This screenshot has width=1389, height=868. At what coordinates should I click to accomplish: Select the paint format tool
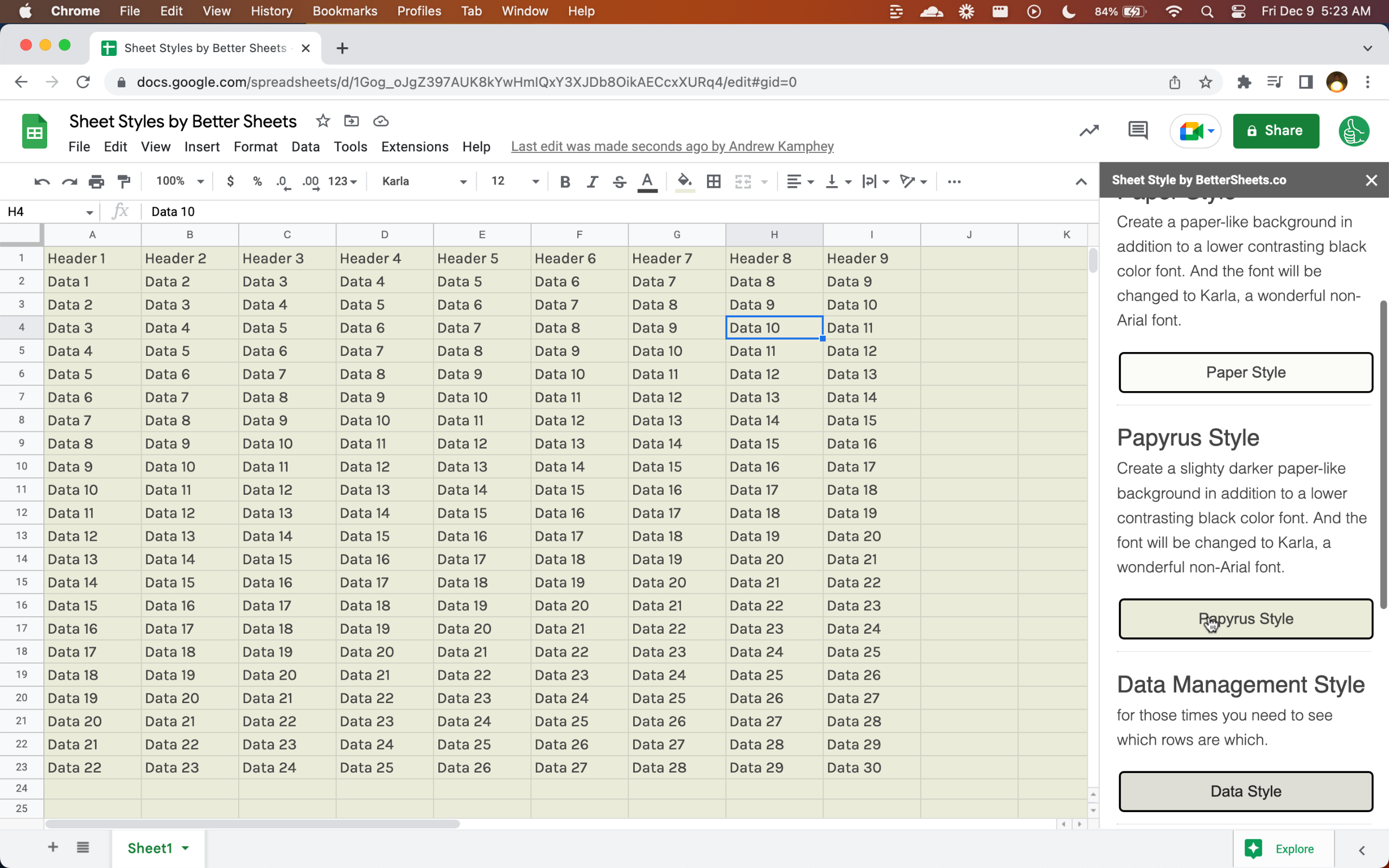click(x=124, y=181)
